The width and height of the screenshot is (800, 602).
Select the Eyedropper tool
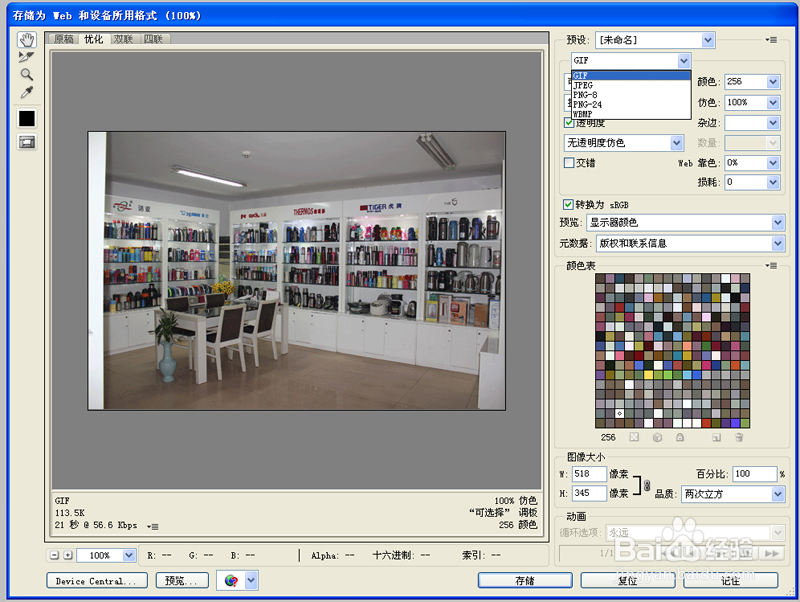coord(27,92)
